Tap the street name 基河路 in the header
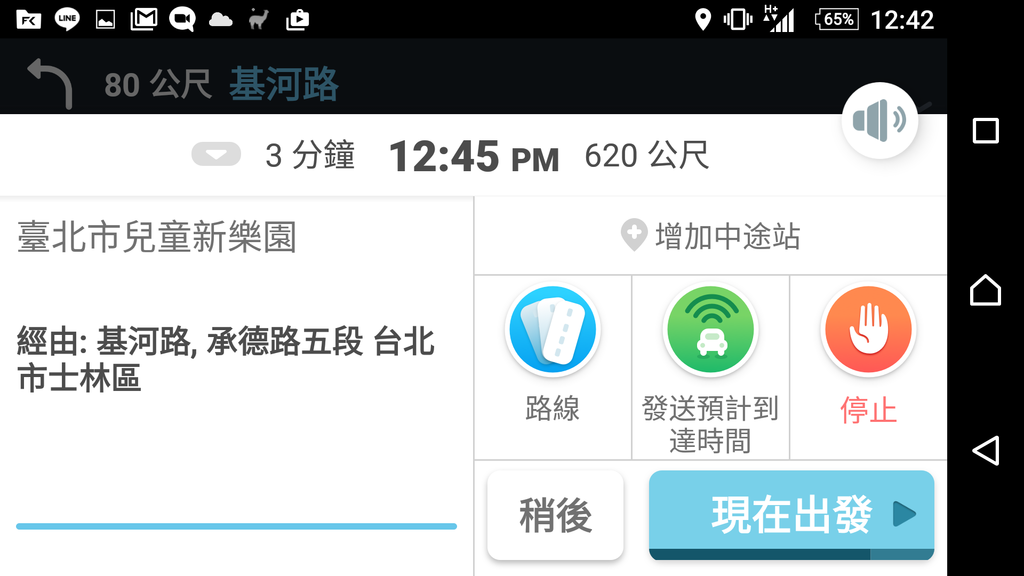Screen dimensions: 1024x576 [283, 84]
